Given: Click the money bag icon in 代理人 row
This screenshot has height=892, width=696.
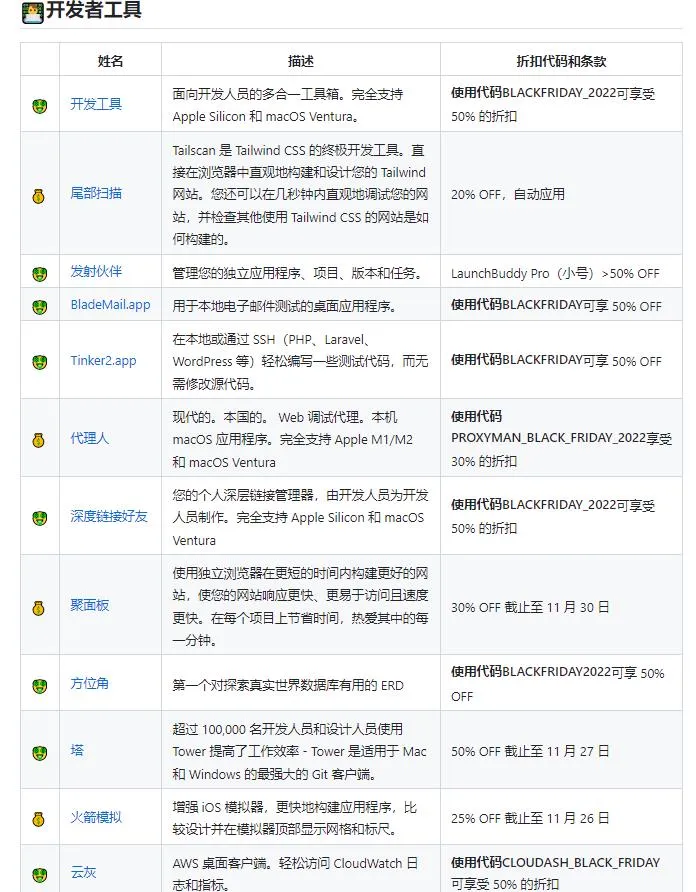Looking at the screenshot, I should 38,440.
